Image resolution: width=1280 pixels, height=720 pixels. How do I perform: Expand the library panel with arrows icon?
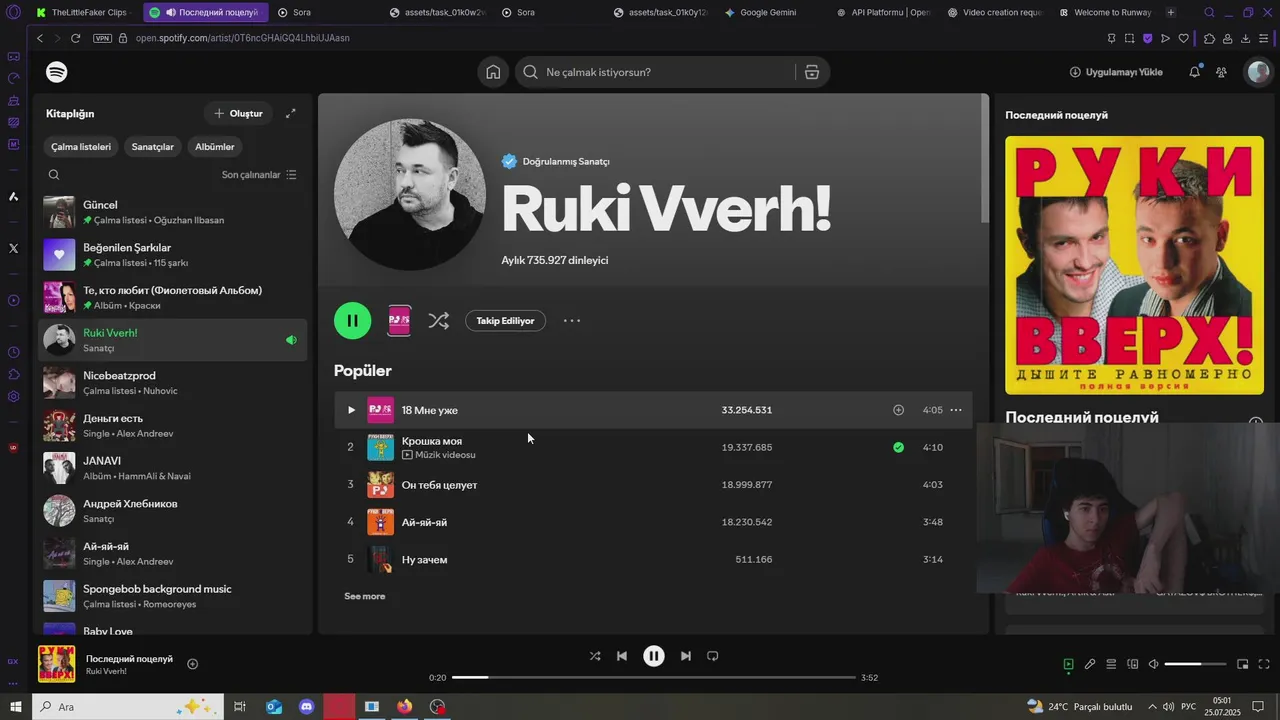pyautogui.click(x=290, y=113)
